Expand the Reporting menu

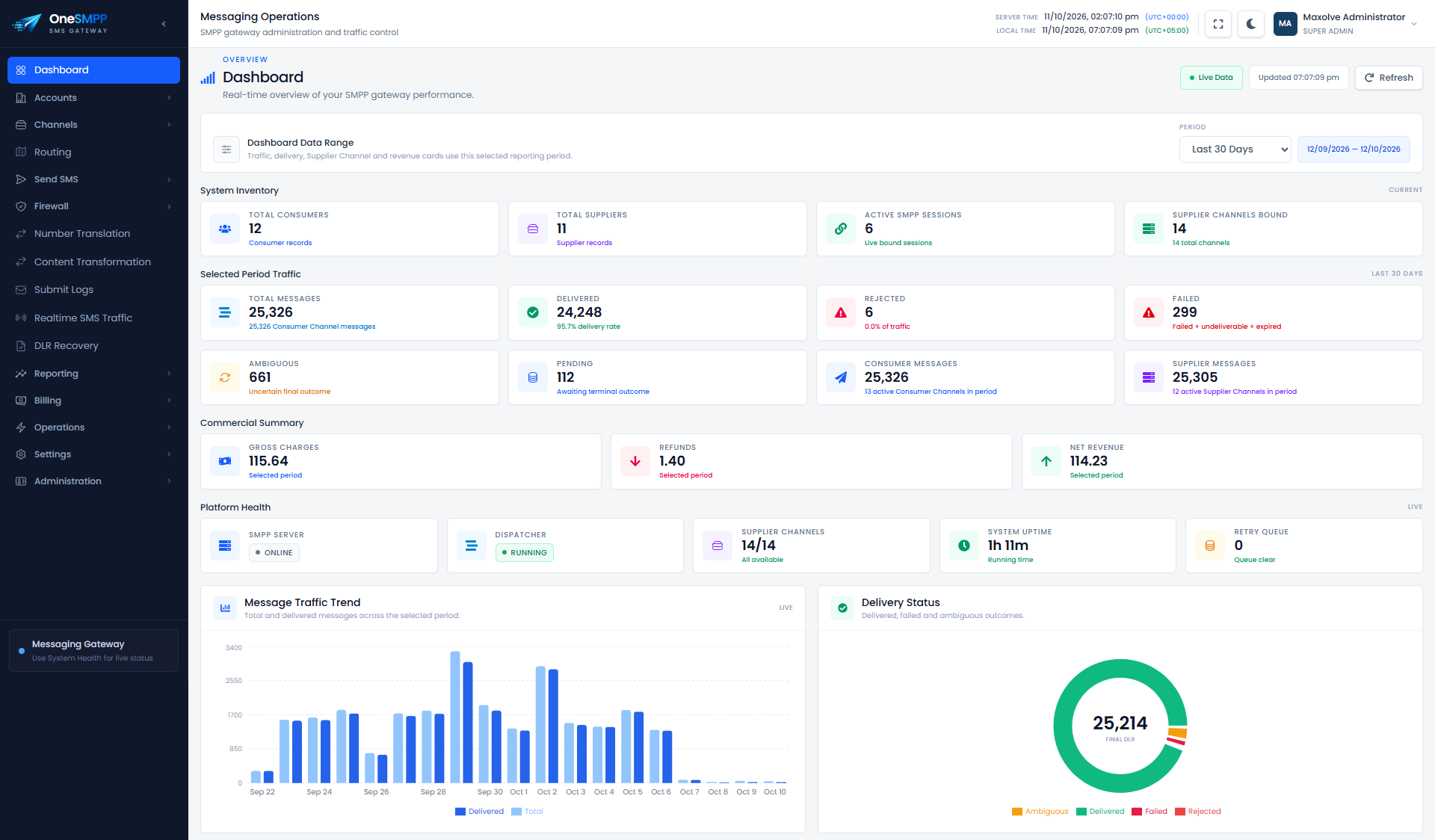click(x=93, y=374)
